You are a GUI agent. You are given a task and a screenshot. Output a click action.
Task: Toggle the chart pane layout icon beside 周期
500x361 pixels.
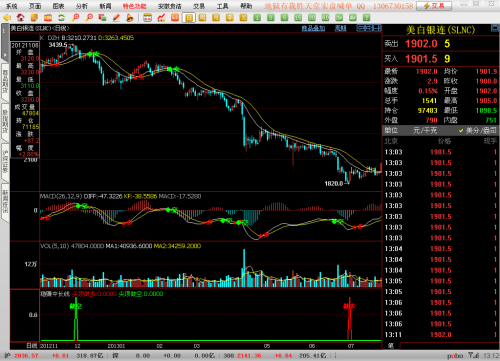(x=368, y=28)
